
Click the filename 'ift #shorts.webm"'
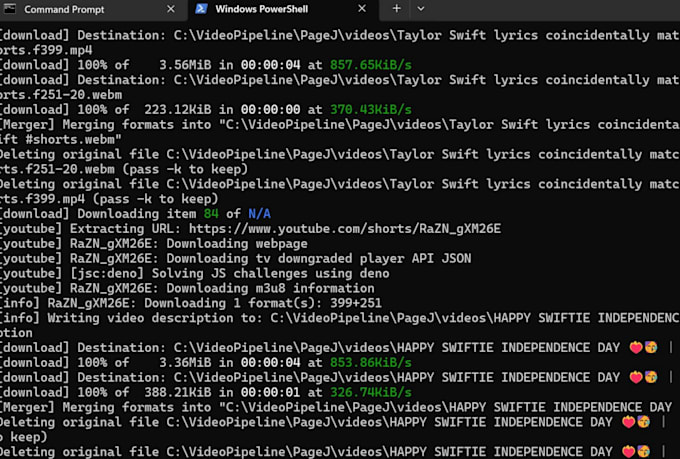click(61, 139)
